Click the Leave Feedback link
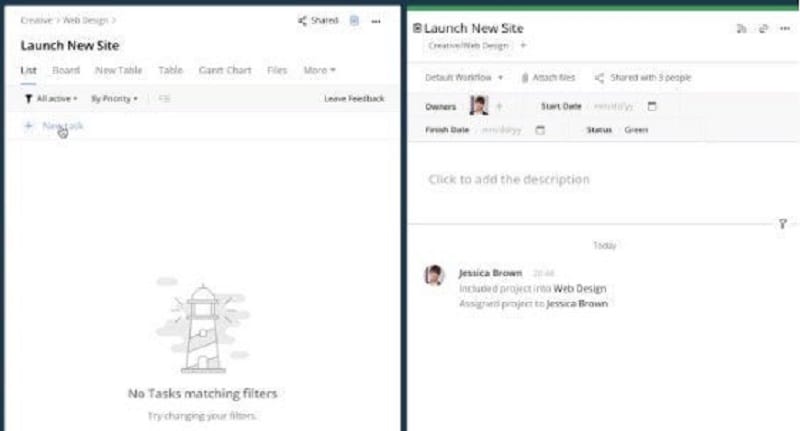Viewport: 800px width, 431px height. 354,98
